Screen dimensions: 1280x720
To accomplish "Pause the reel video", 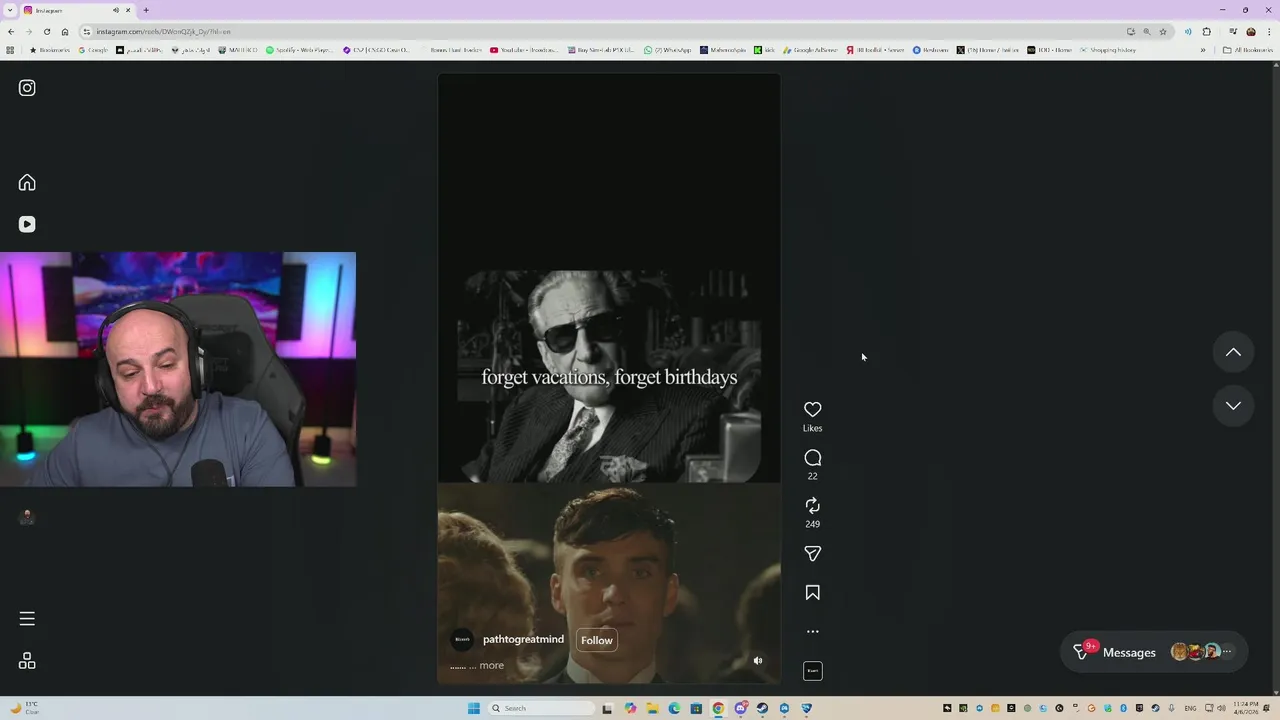I will pyautogui.click(x=608, y=380).
